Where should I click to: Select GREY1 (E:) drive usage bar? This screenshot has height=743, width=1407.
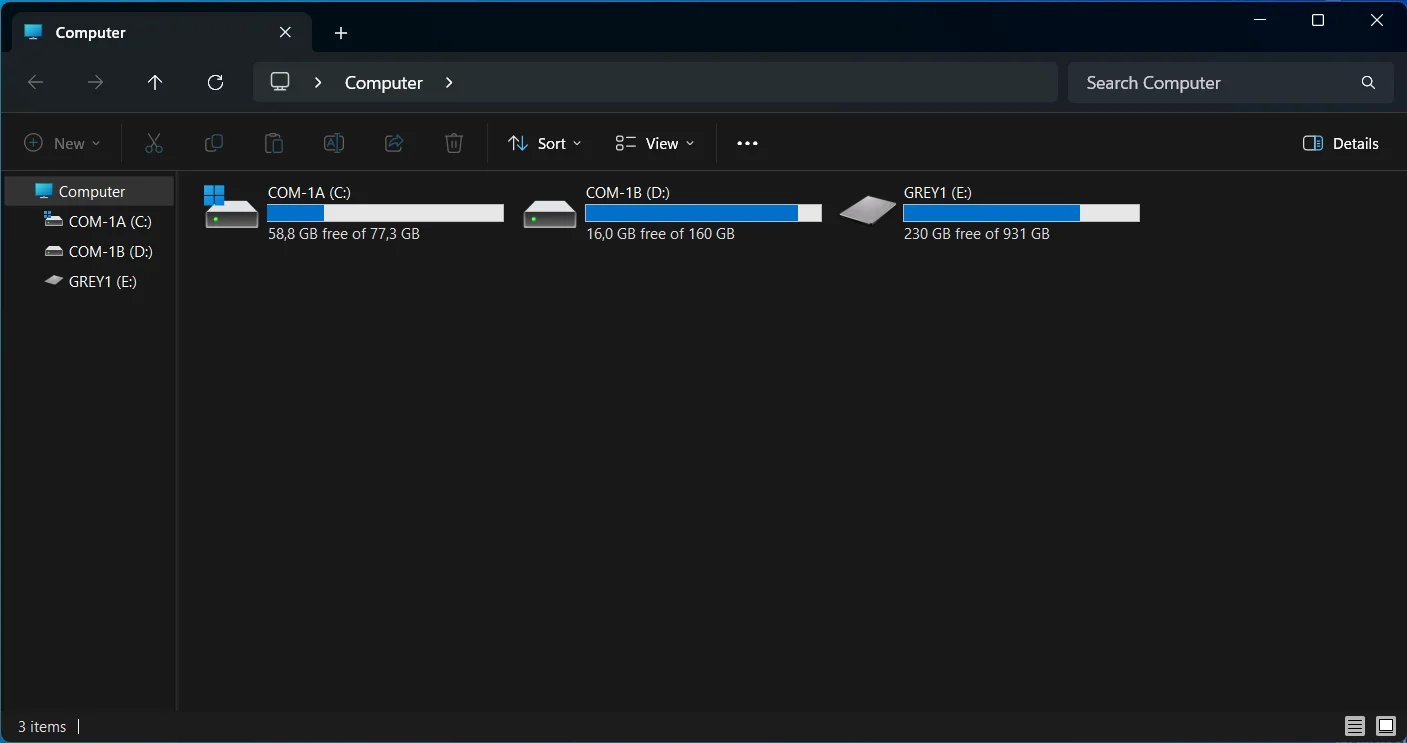click(x=1021, y=213)
